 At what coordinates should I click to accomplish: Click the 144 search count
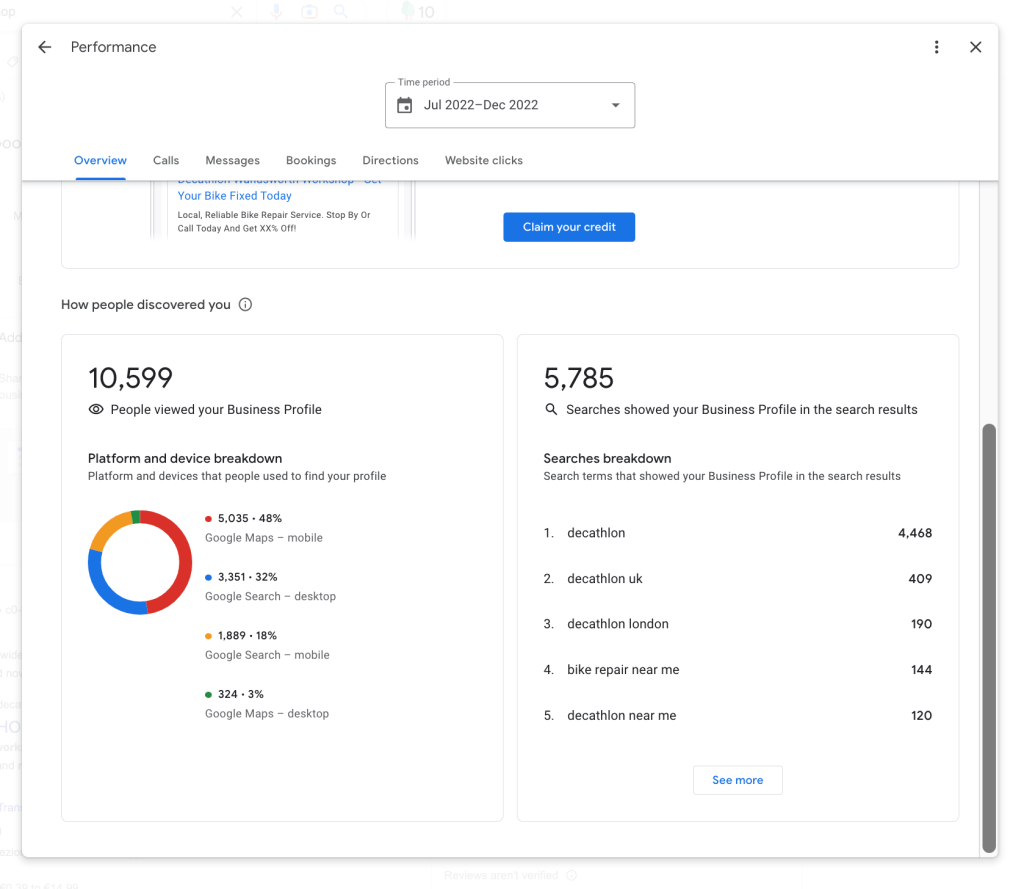[921, 670]
